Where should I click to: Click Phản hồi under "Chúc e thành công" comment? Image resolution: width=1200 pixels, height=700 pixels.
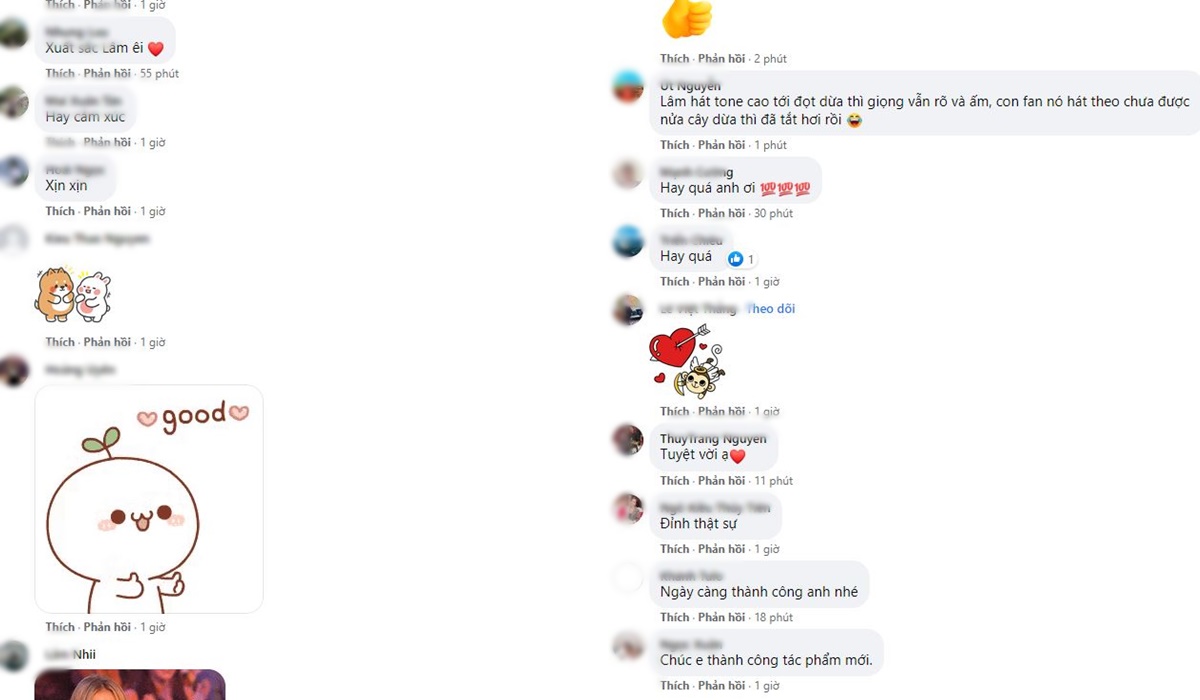(x=722, y=686)
